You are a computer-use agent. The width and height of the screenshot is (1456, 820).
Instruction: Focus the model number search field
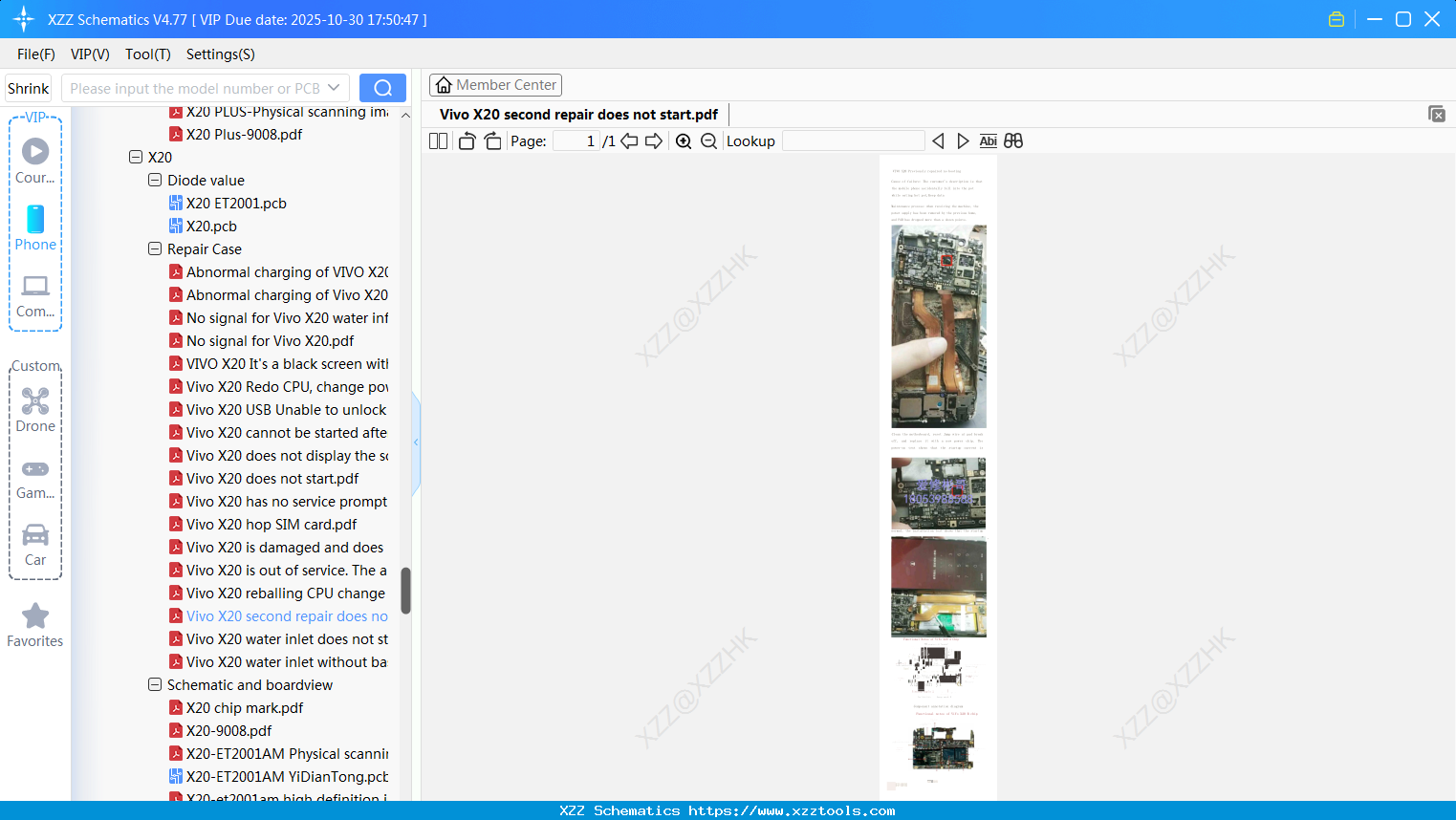[x=194, y=88]
